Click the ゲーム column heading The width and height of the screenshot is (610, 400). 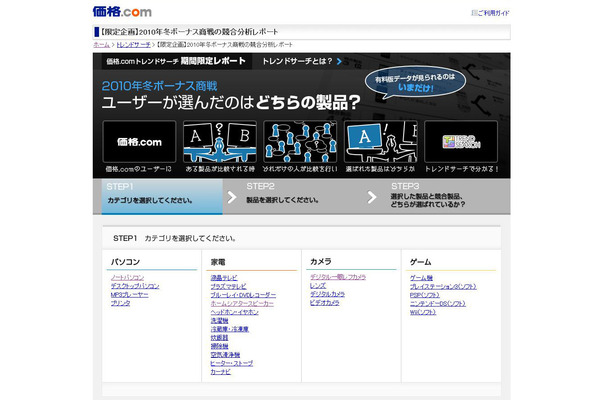(421, 262)
